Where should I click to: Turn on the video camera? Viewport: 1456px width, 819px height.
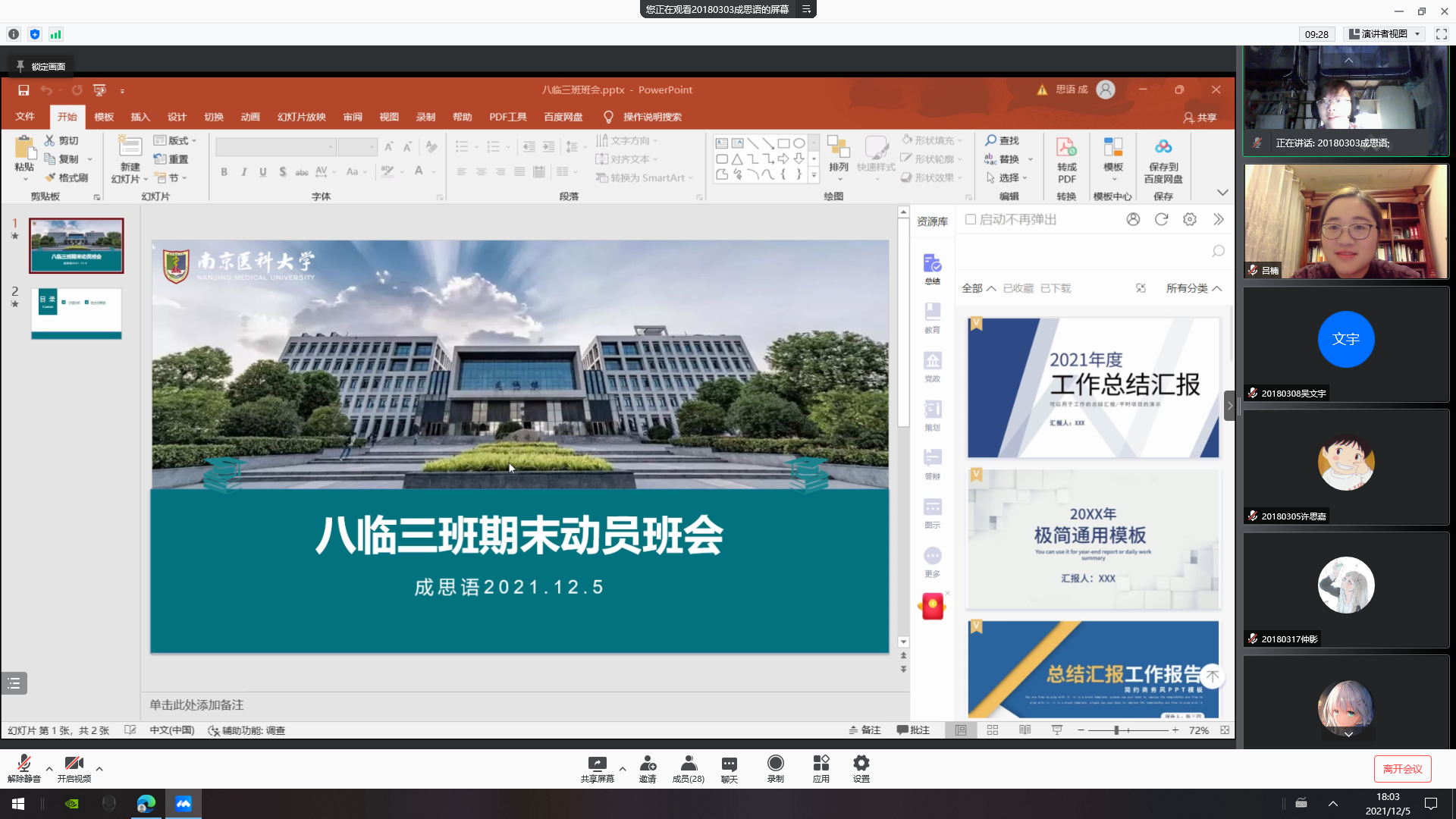click(74, 764)
